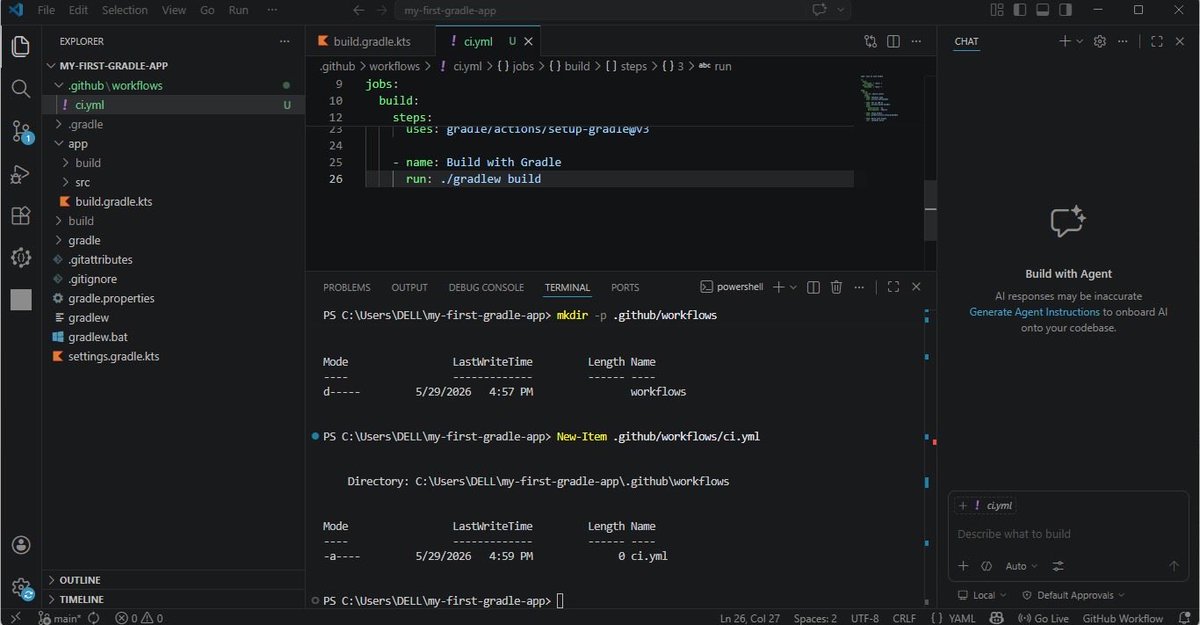
Task: Open the Manage gear in activity bar
Action: pos(21,588)
